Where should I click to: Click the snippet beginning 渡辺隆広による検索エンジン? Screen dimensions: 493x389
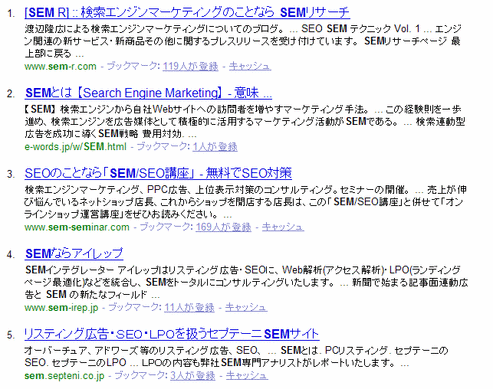243,41
